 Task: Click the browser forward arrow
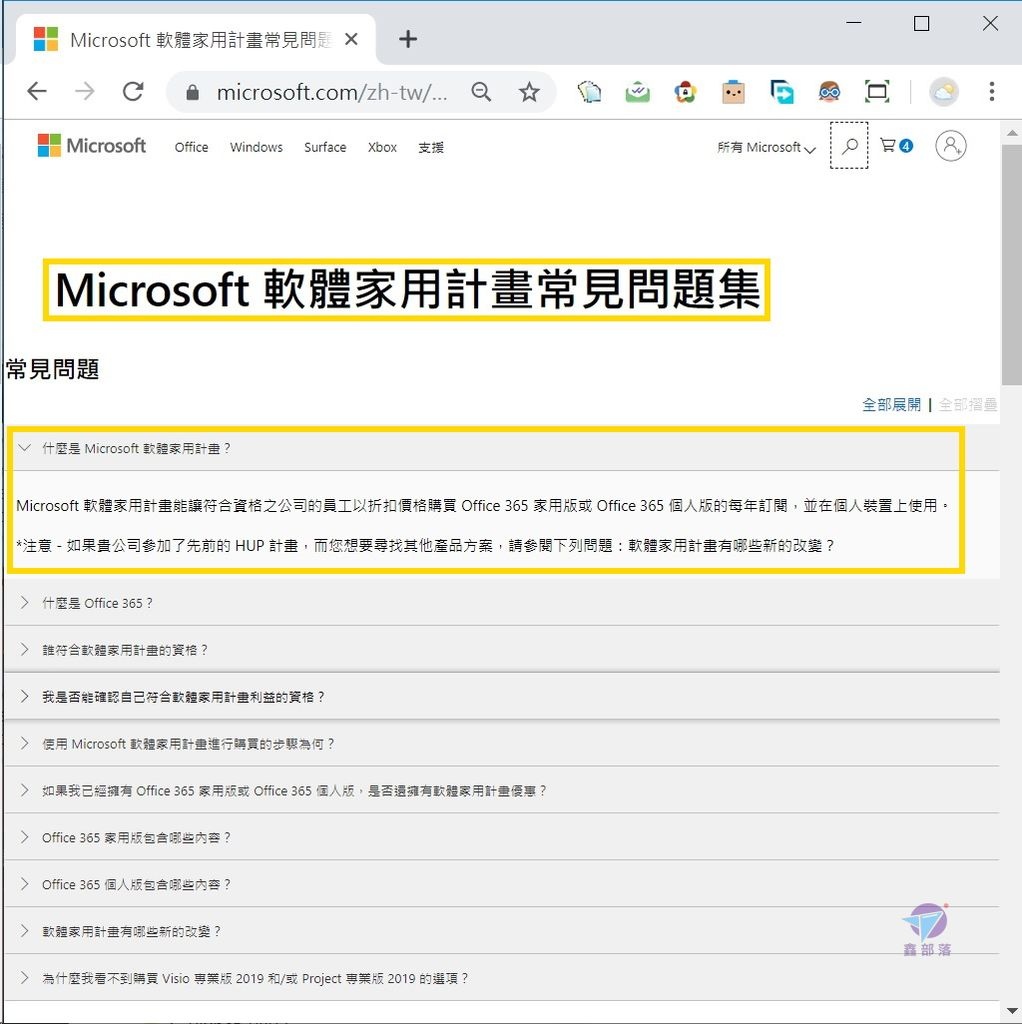coord(85,91)
